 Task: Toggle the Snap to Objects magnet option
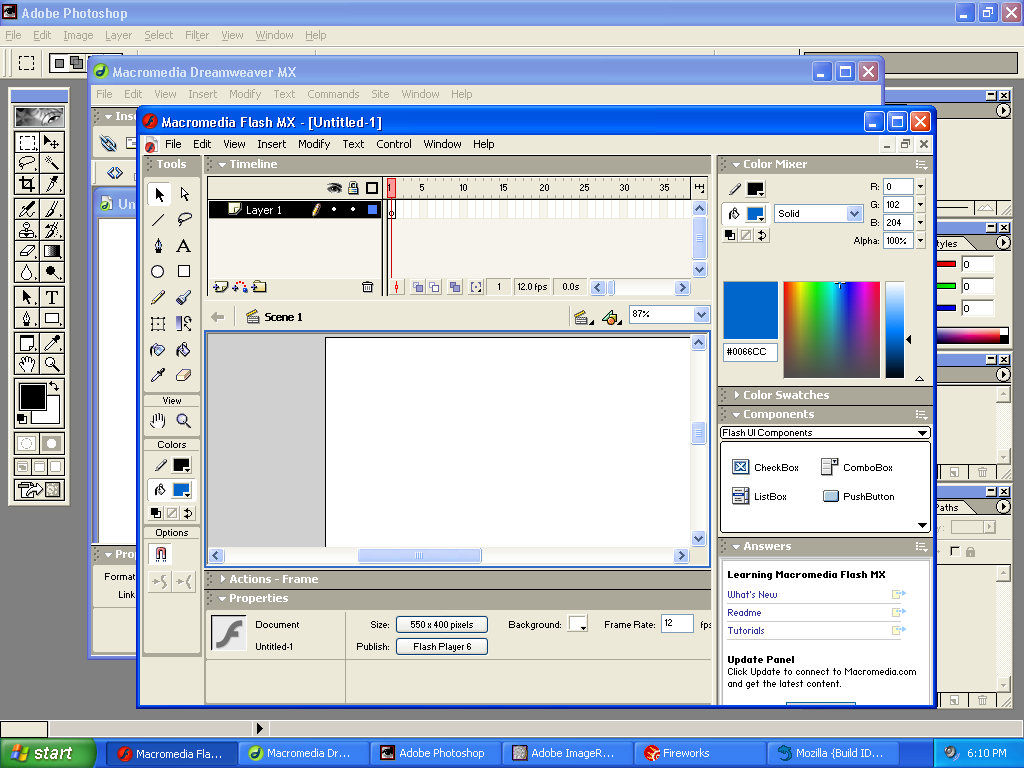(161, 554)
